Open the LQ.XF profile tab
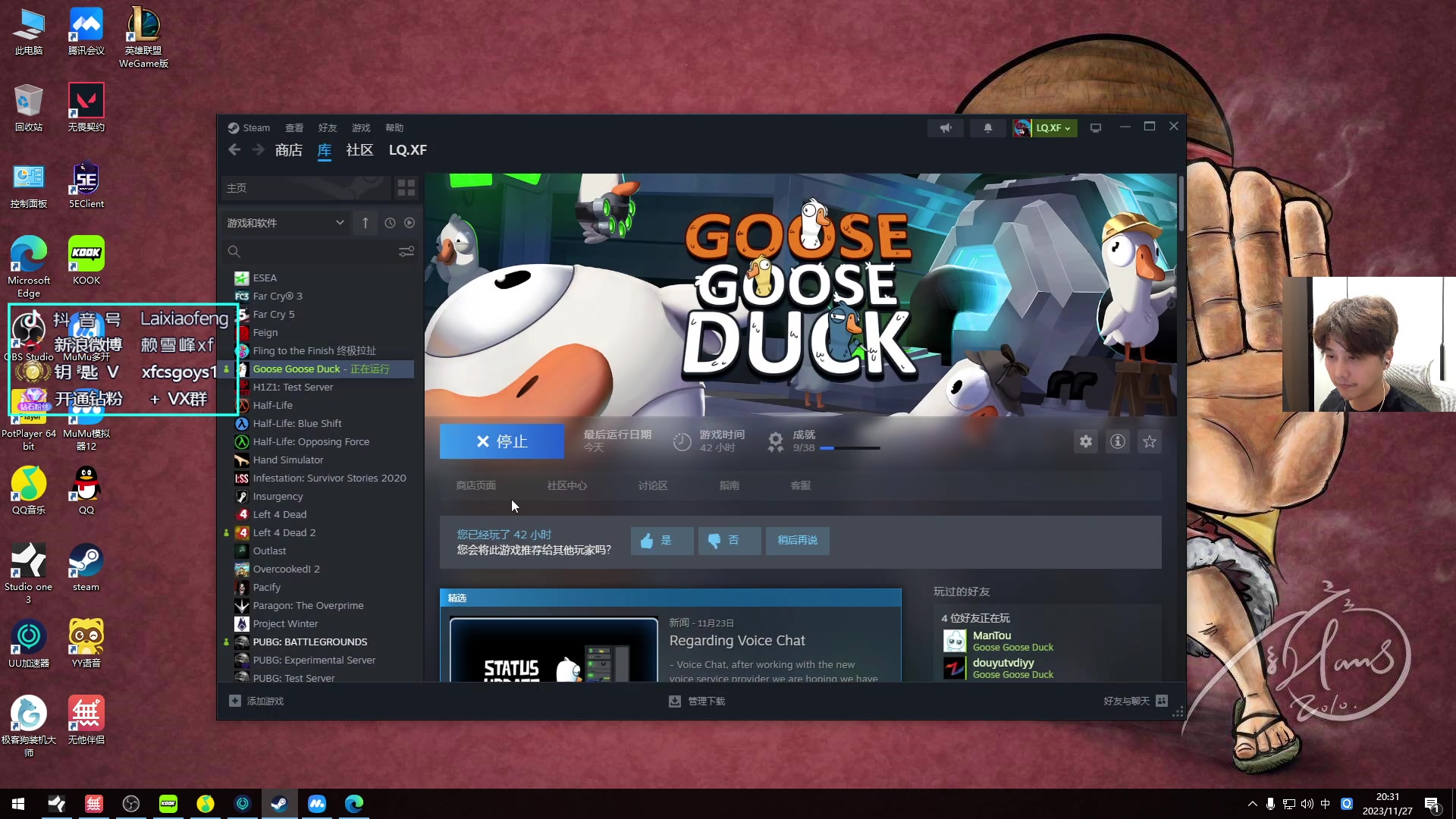This screenshot has height=819, width=1456. click(408, 149)
